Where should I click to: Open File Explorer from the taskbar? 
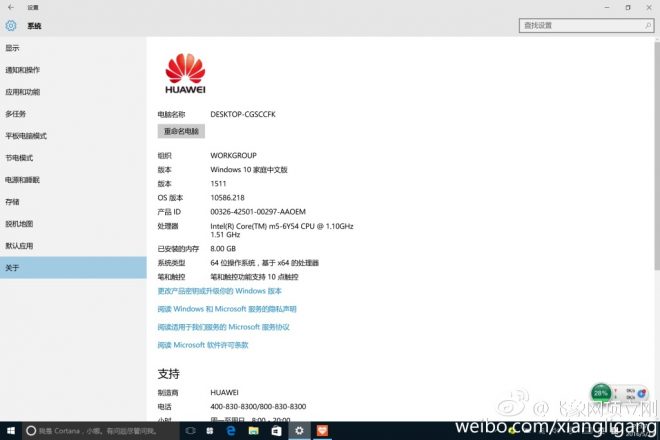point(253,430)
